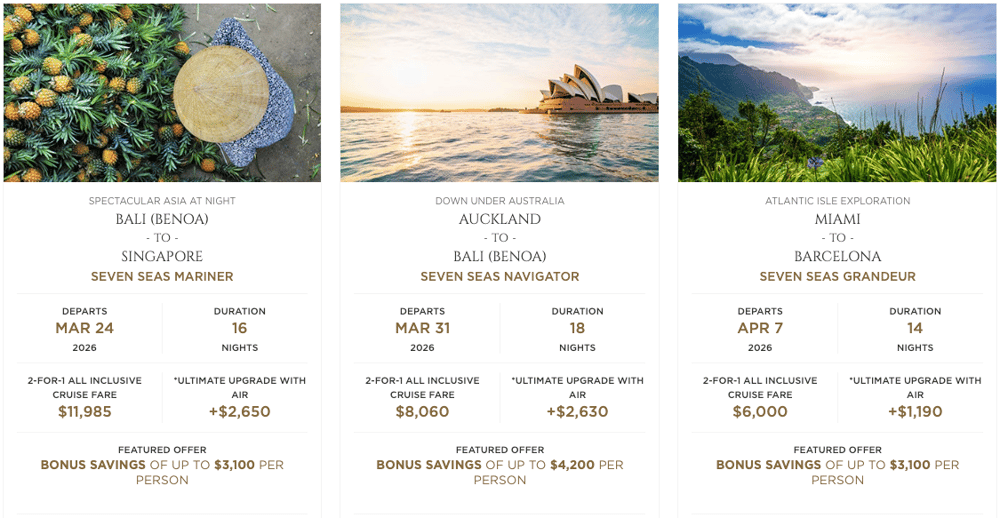
Task: Open the $4,200 bonus savings featured offer
Action: tap(500, 472)
